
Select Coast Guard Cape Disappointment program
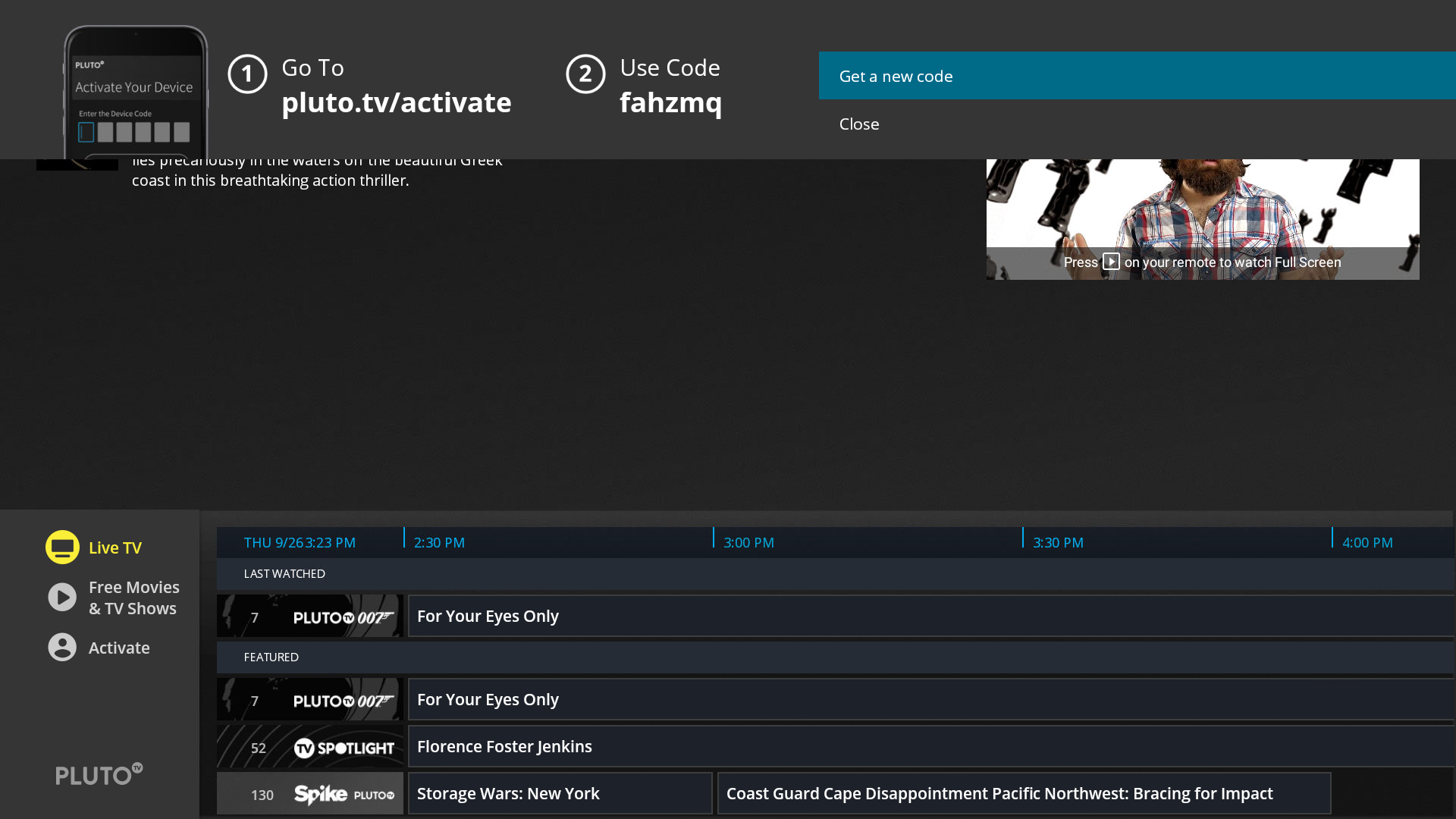pyautogui.click(x=1025, y=793)
